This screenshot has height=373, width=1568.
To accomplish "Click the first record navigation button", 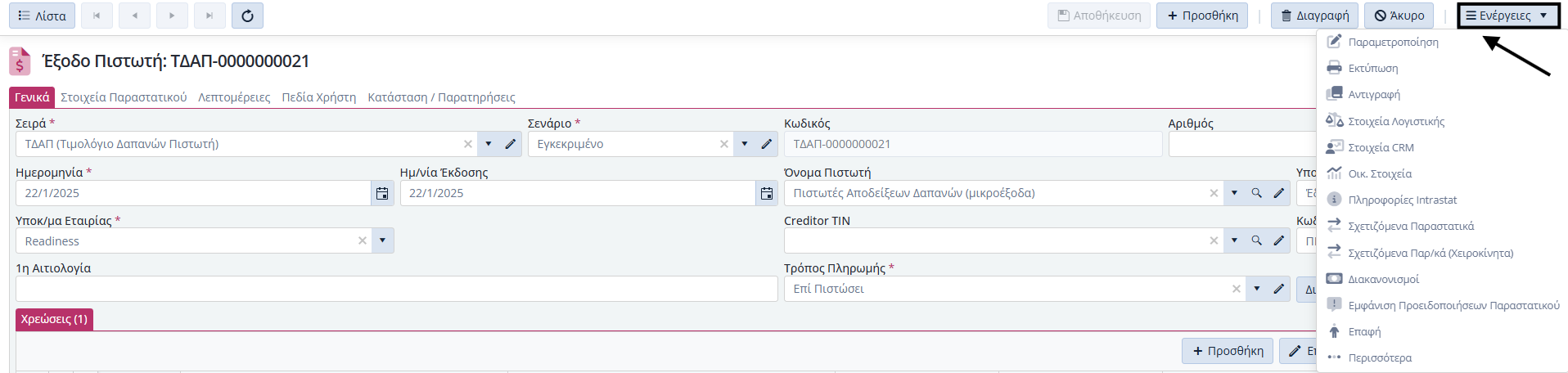I will coord(97,16).
